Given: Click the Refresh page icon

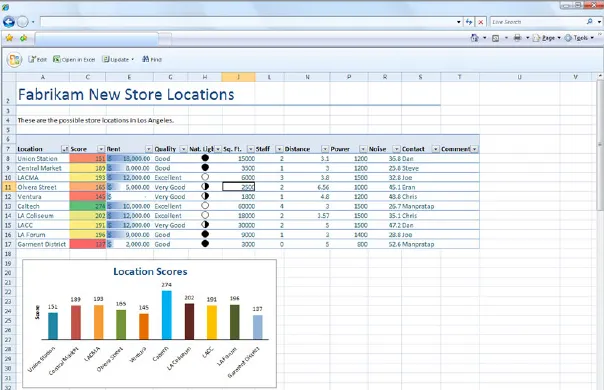Looking at the screenshot, I should click(469, 22).
